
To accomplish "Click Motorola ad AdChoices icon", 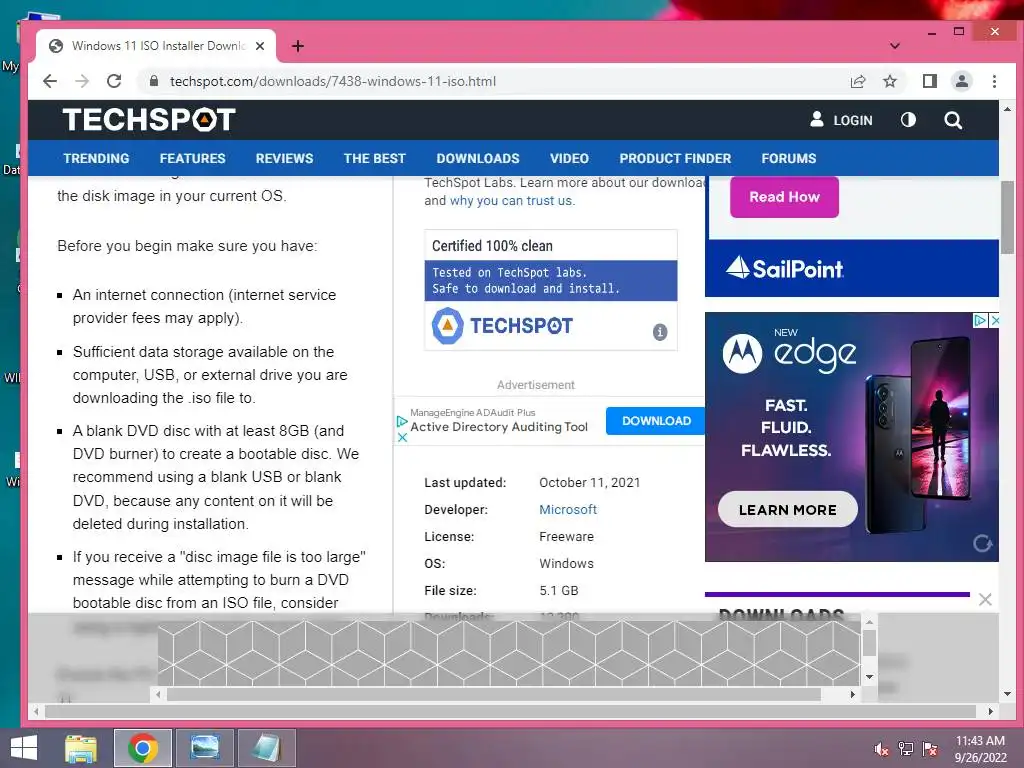I will pyautogui.click(x=980, y=320).
